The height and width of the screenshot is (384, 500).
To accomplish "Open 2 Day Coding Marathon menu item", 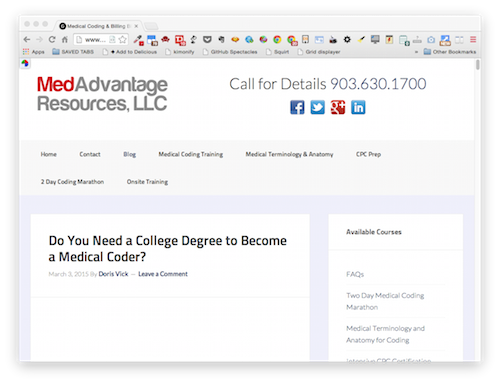I will (x=72, y=182).
